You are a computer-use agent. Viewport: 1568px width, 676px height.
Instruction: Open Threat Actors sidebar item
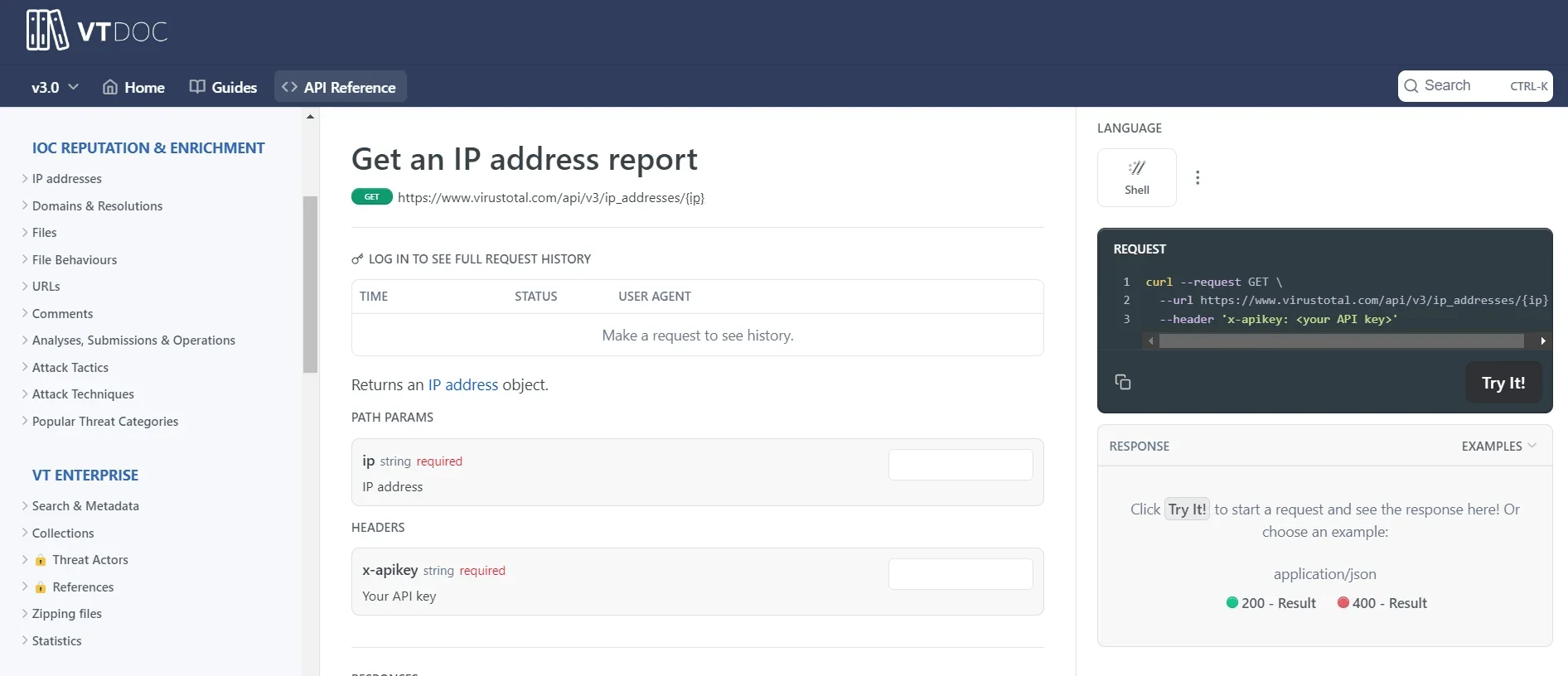tap(90, 560)
